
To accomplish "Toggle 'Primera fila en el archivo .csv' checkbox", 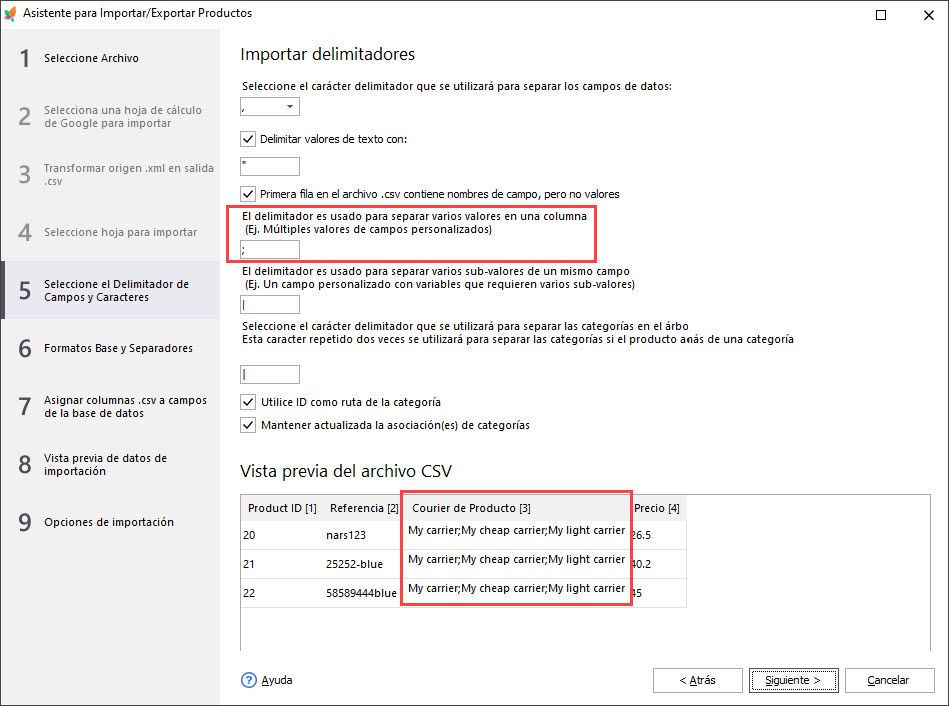I will 248,194.
